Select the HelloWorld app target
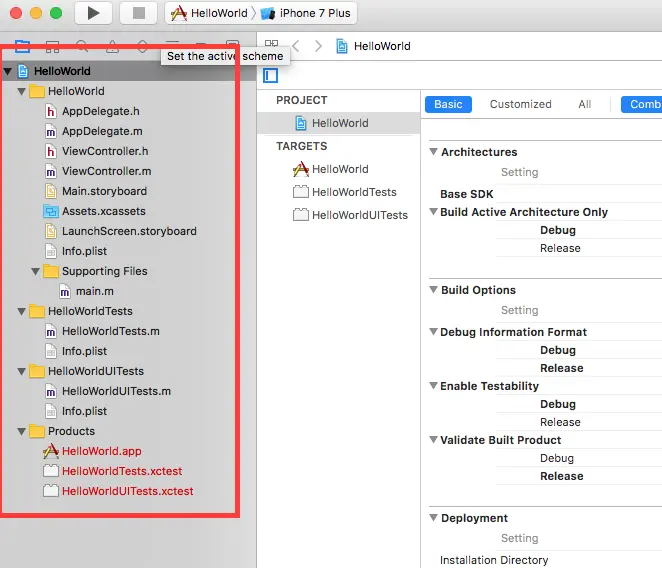Image resolution: width=662 pixels, height=568 pixels. point(331,169)
